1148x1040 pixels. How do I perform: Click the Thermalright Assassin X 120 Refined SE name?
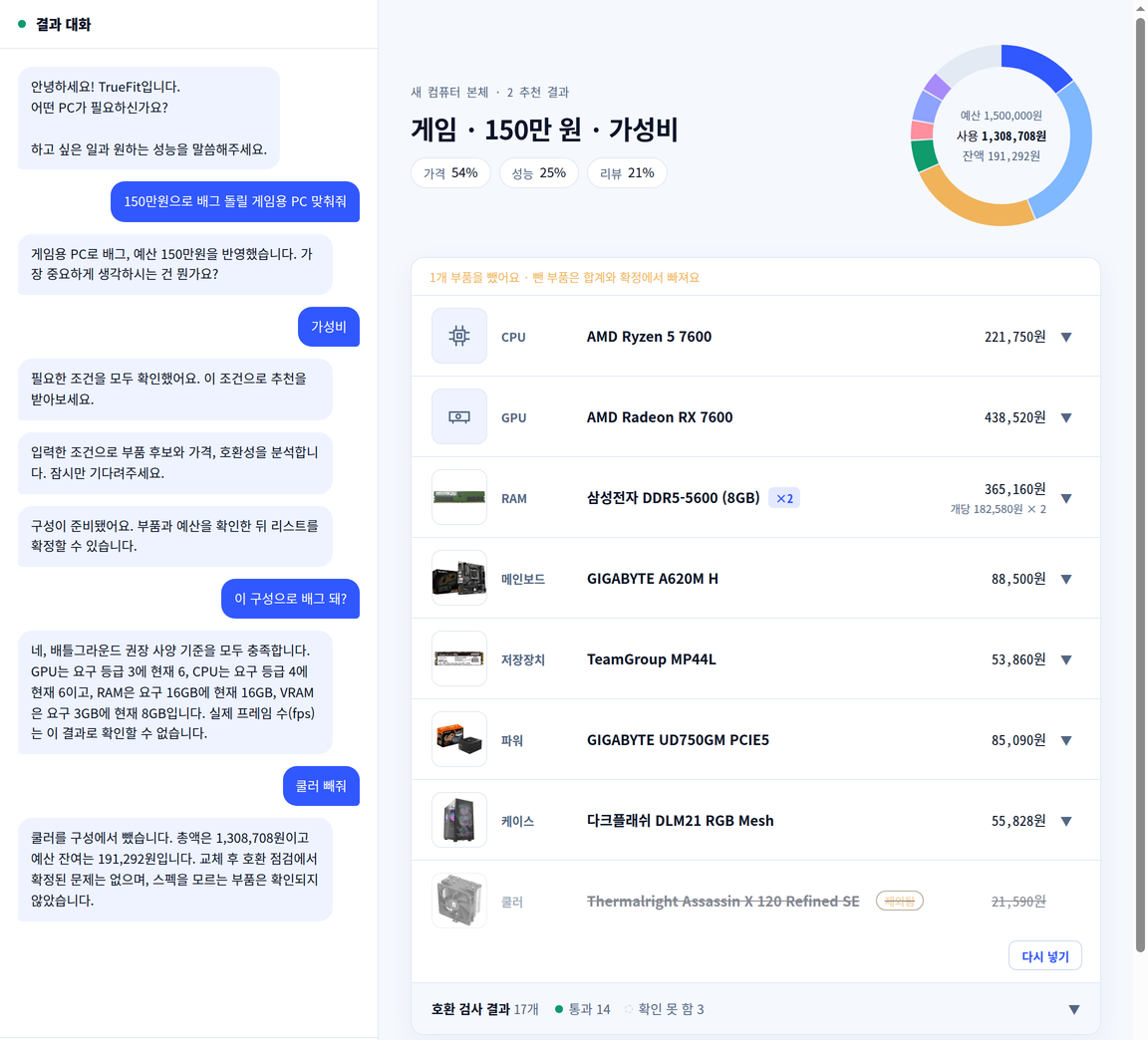click(x=723, y=901)
